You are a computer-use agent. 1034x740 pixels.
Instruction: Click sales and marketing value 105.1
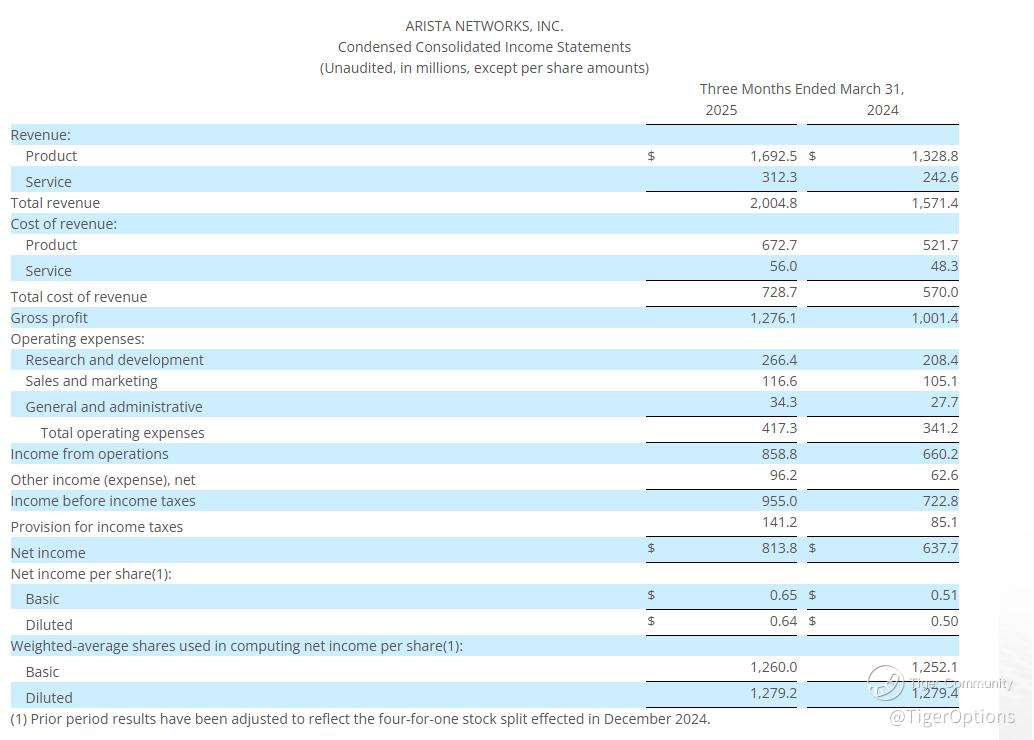(x=940, y=381)
